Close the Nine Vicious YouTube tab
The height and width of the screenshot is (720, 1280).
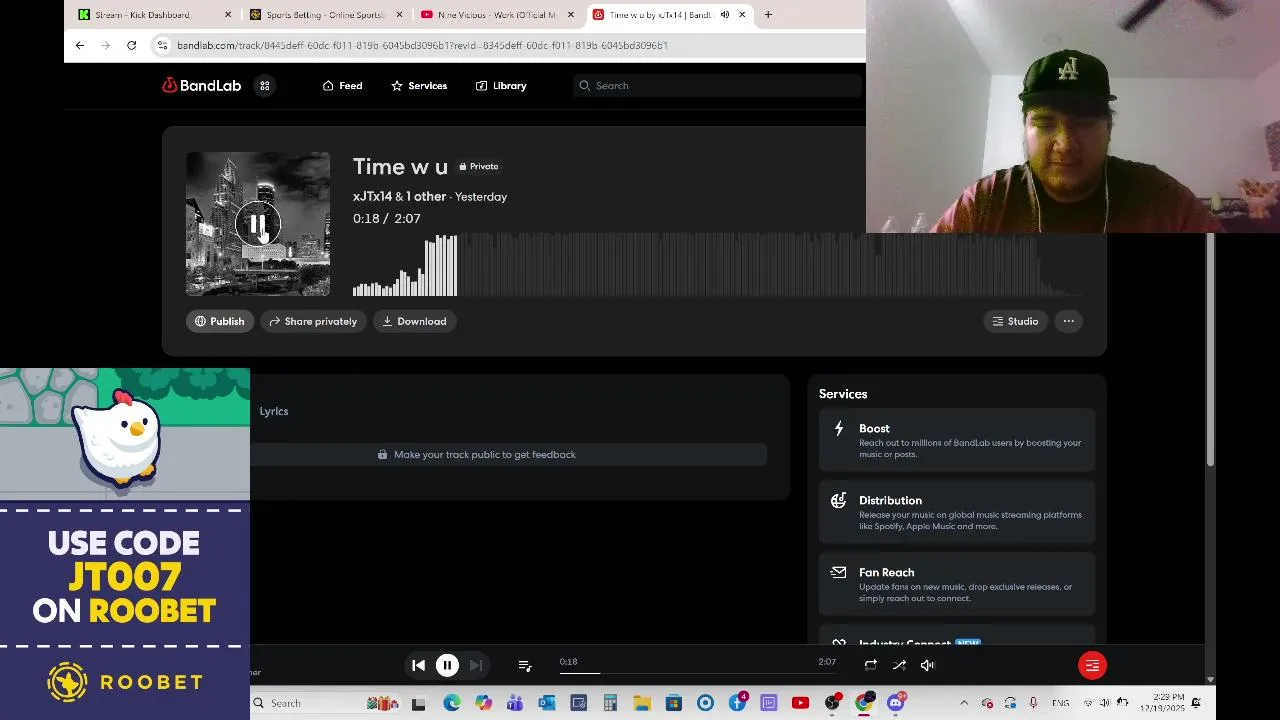coord(570,15)
